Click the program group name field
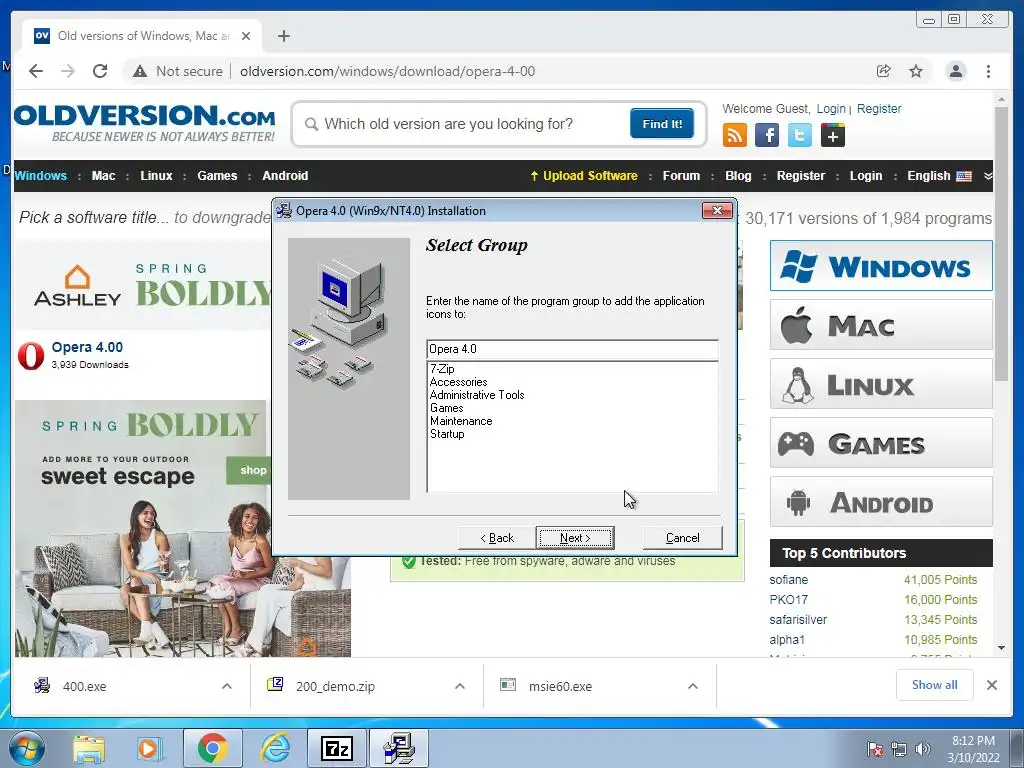Screen dimensions: 1024x768 pyautogui.click(x=572, y=349)
